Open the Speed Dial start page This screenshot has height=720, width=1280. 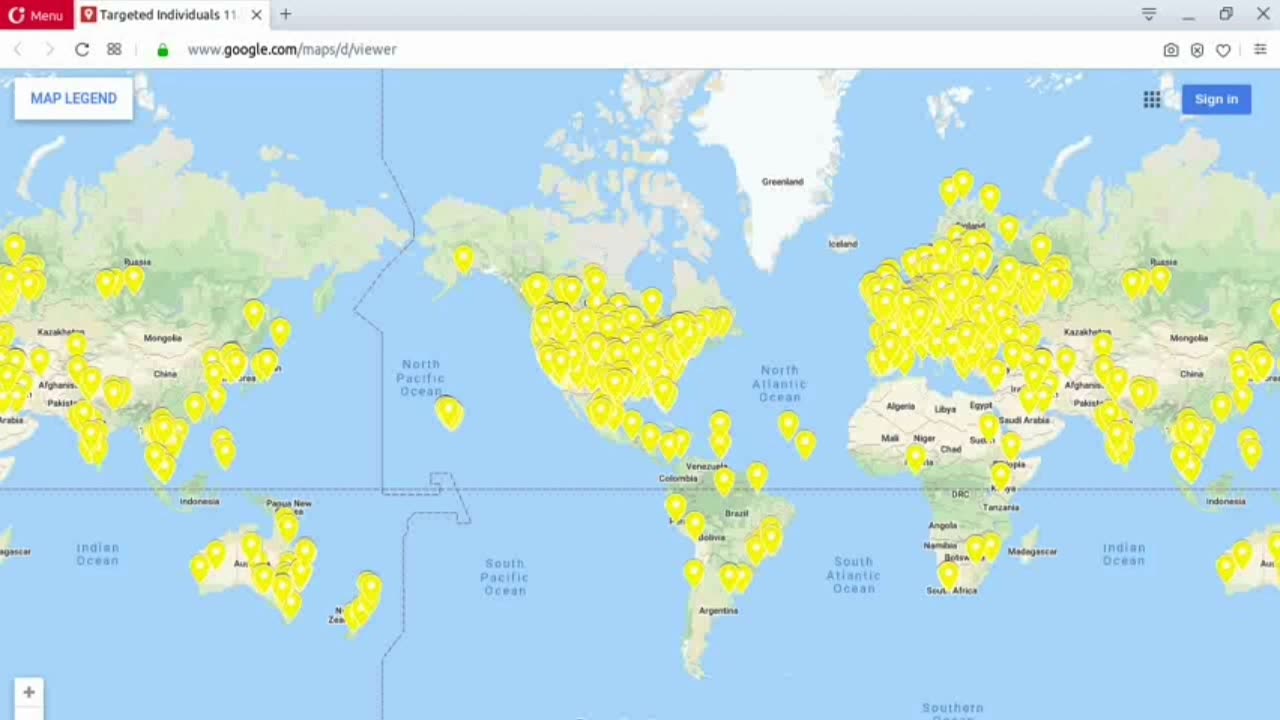(x=114, y=49)
